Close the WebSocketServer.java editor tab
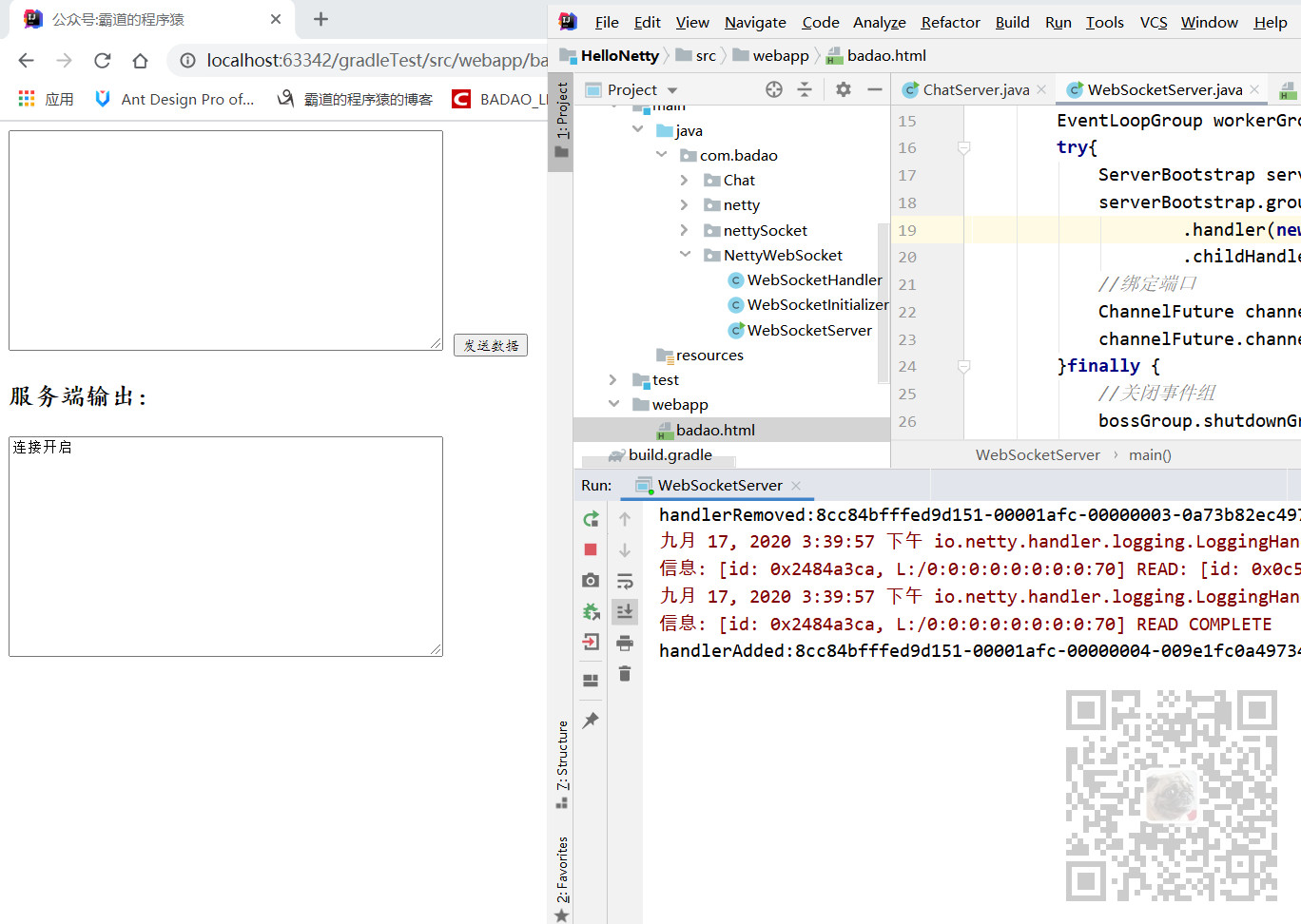1301x924 pixels. [x=1254, y=89]
